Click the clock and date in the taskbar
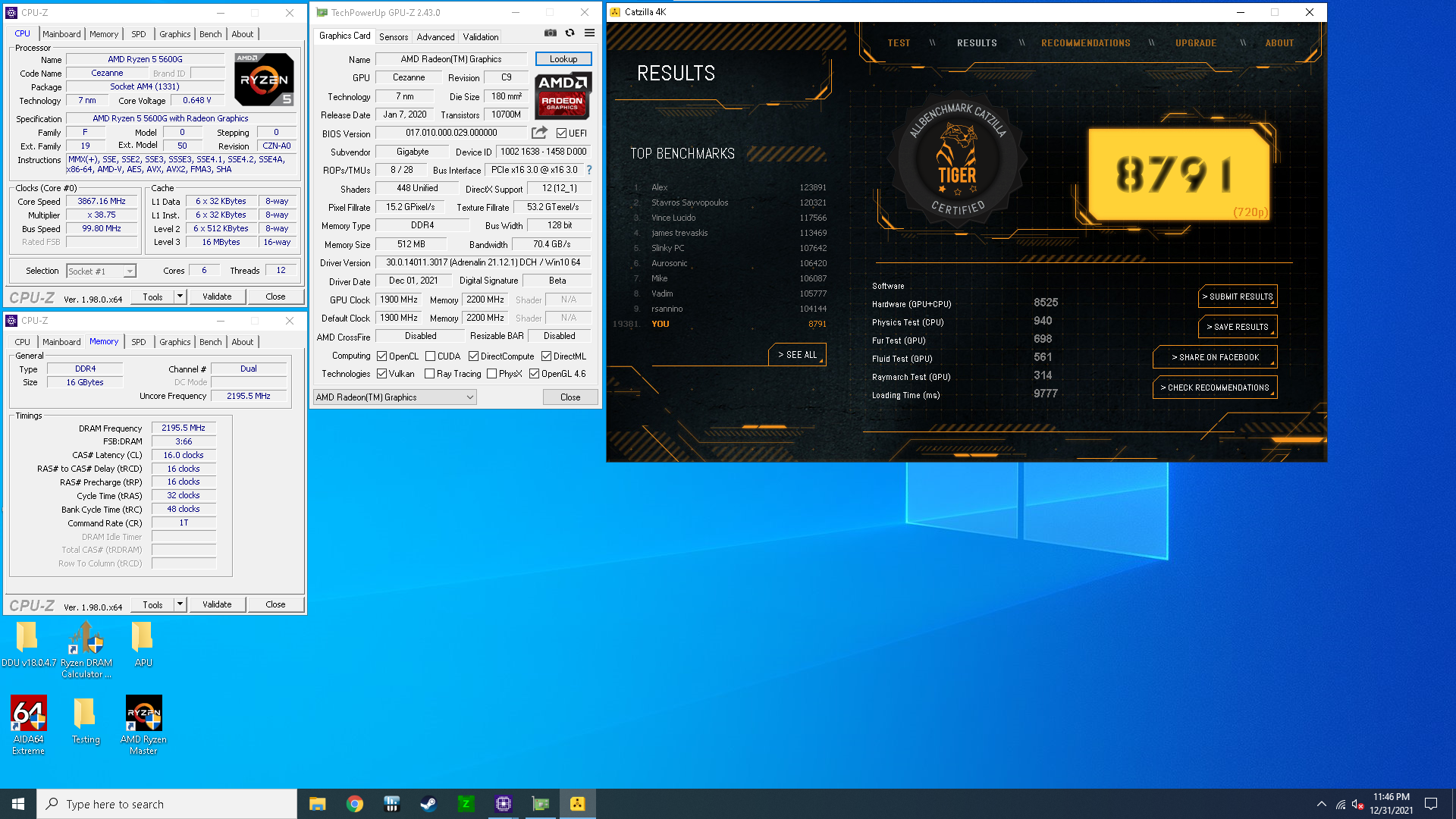Screen dimensions: 1456x819 1391,804
